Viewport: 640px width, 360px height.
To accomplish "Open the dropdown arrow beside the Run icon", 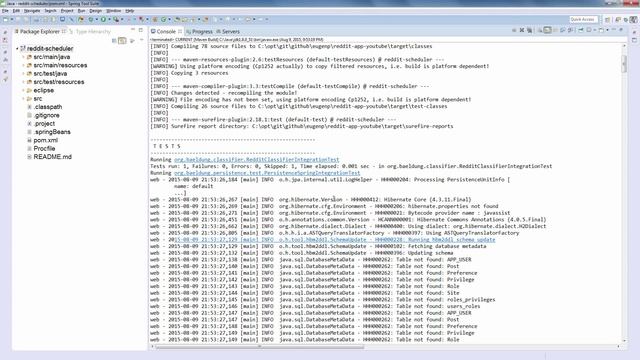I will pyautogui.click(x=109, y=19).
